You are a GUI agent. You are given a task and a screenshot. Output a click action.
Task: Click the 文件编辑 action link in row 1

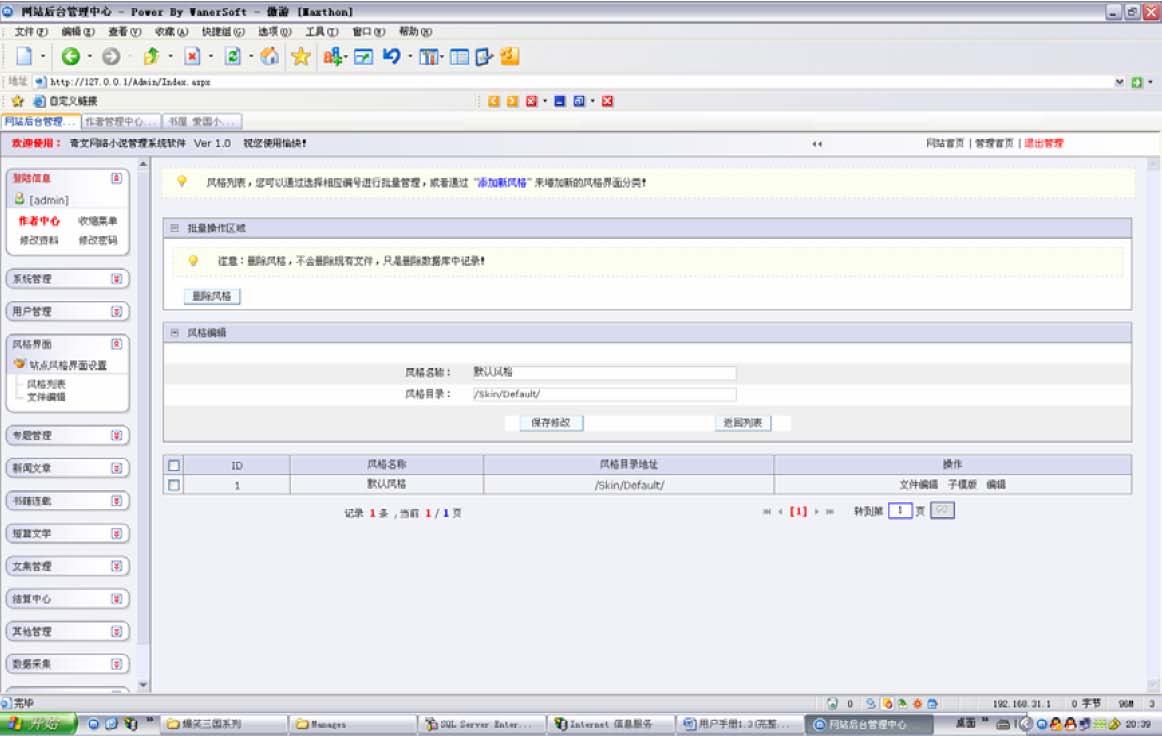click(x=918, y=484)
